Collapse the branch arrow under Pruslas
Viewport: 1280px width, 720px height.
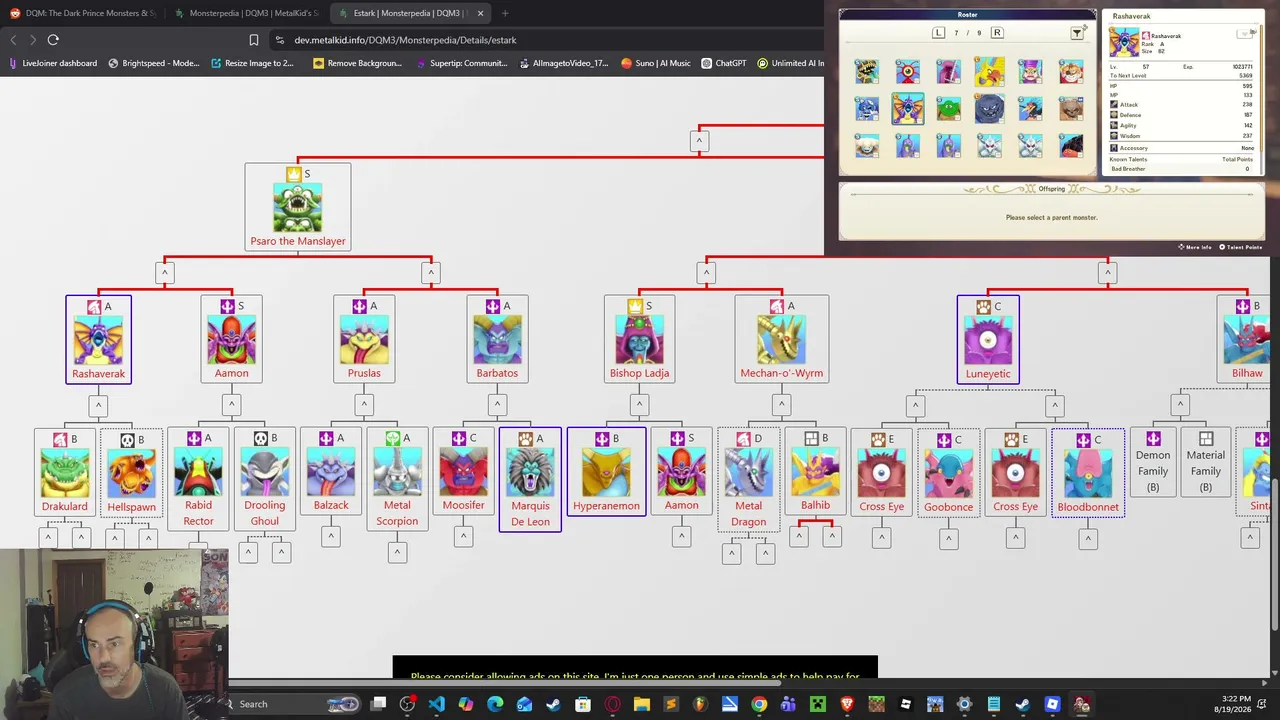click(364, 406)
